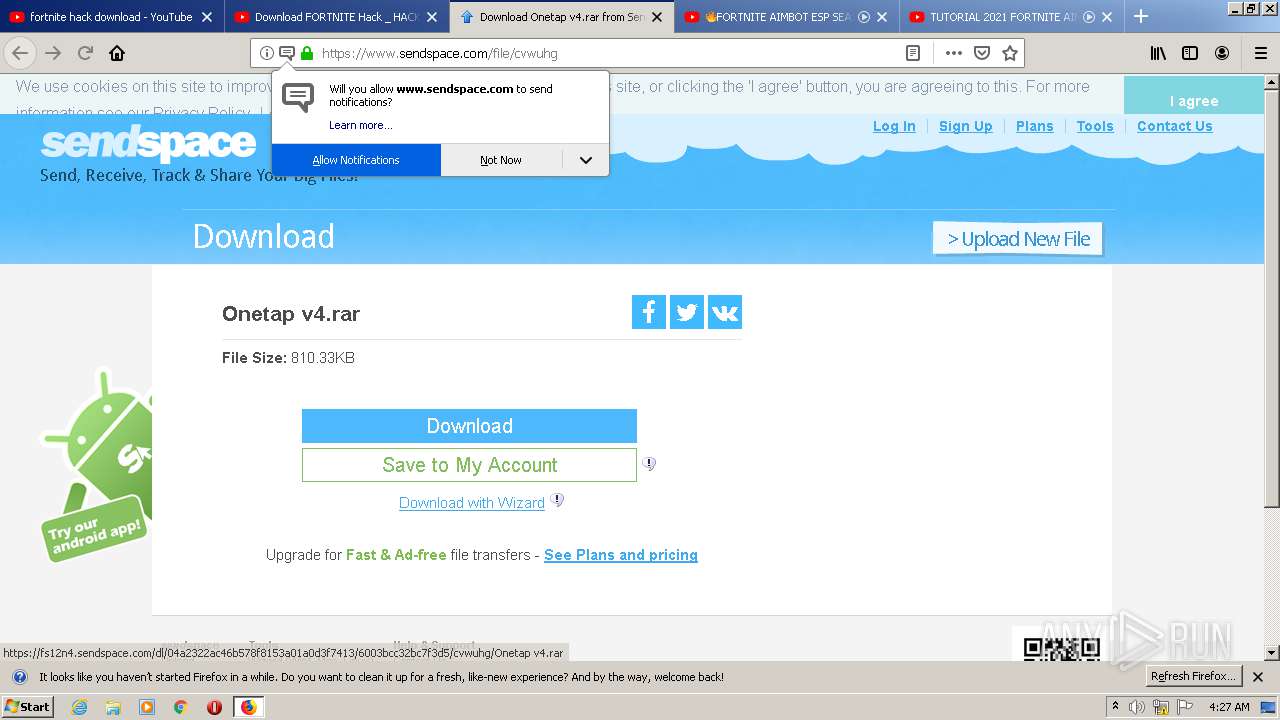Image resolution: width=1280 pixels, height=720 pixels.
Task: Click the URL address field
Action: pos(605,53)
